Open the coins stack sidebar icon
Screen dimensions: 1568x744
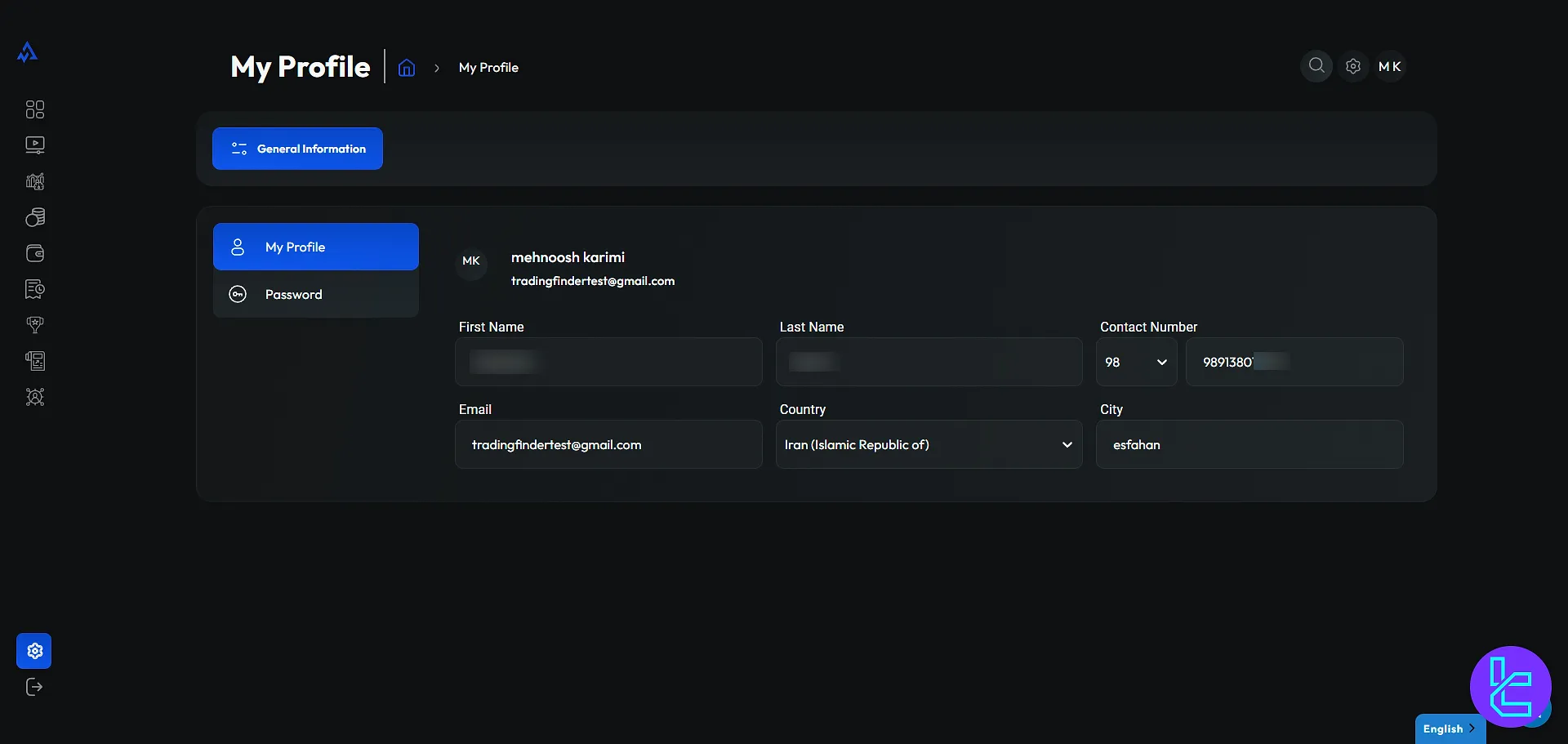click(35, 217)
